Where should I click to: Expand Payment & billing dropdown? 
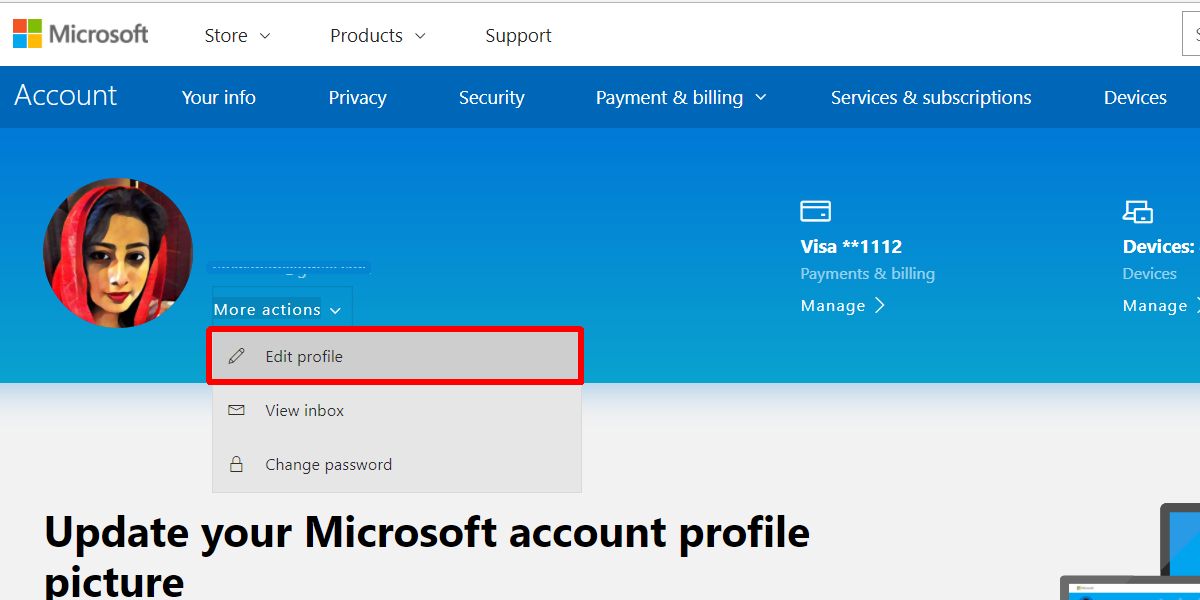pyautogui.click(x=681, y=98)
